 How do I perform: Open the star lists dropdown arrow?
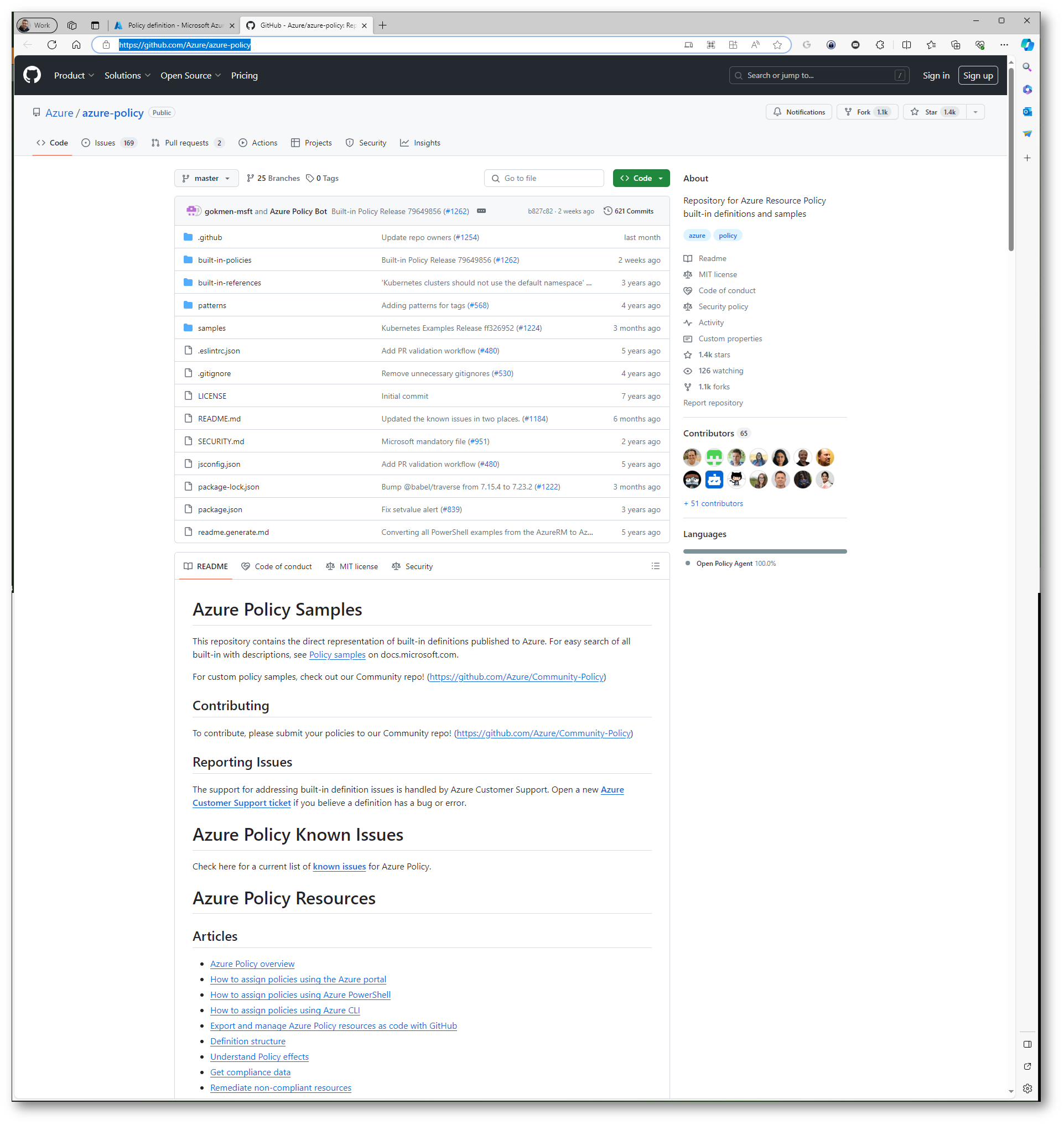975,112
